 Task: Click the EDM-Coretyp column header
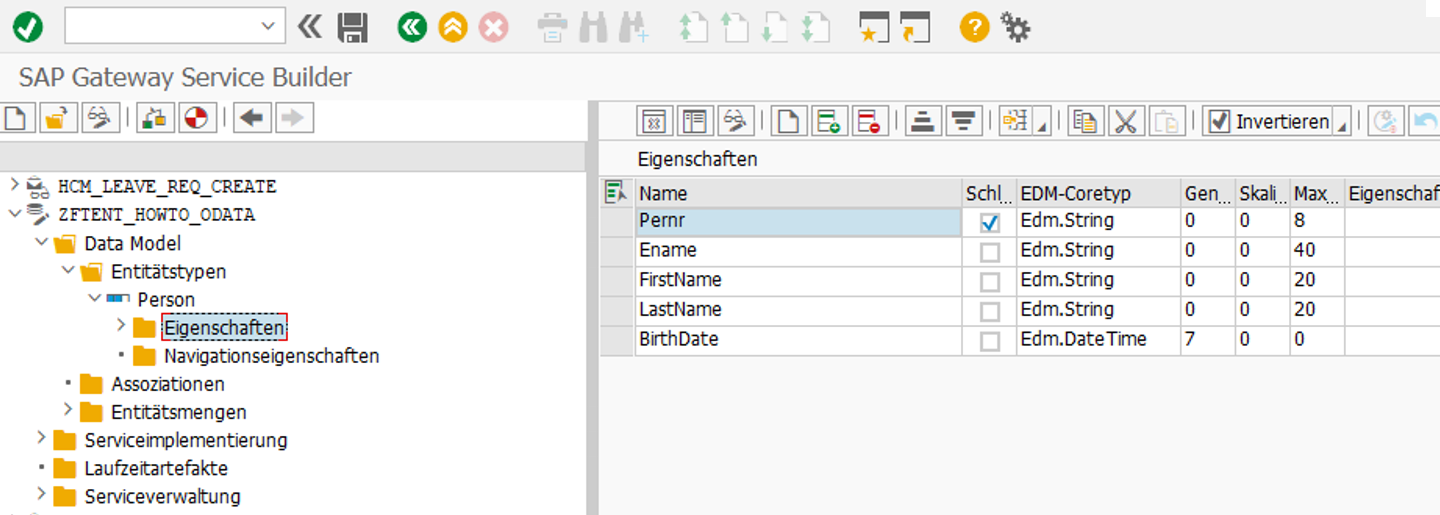1097,193
